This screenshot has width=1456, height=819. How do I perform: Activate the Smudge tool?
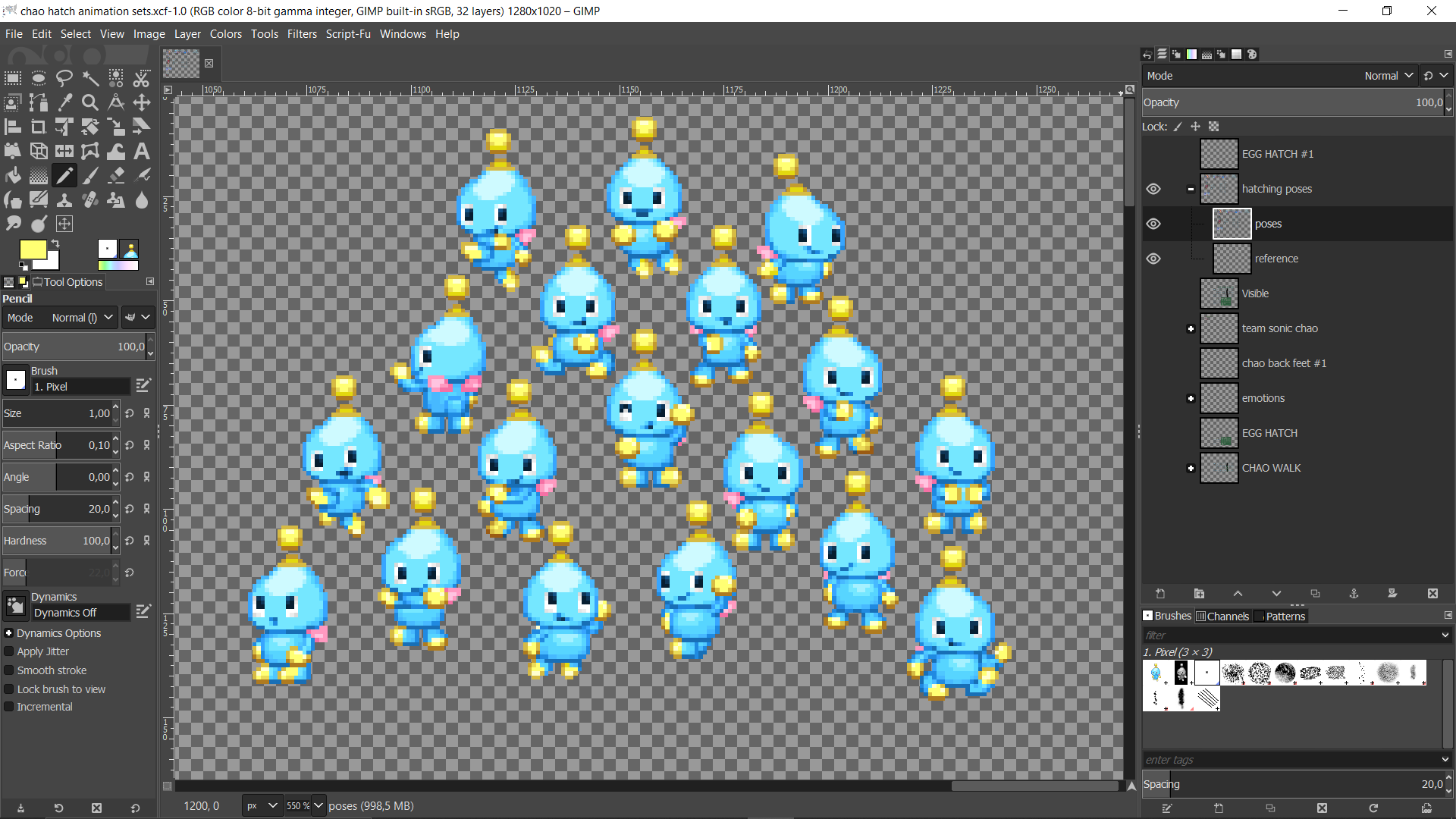click(x=13, y=224)
